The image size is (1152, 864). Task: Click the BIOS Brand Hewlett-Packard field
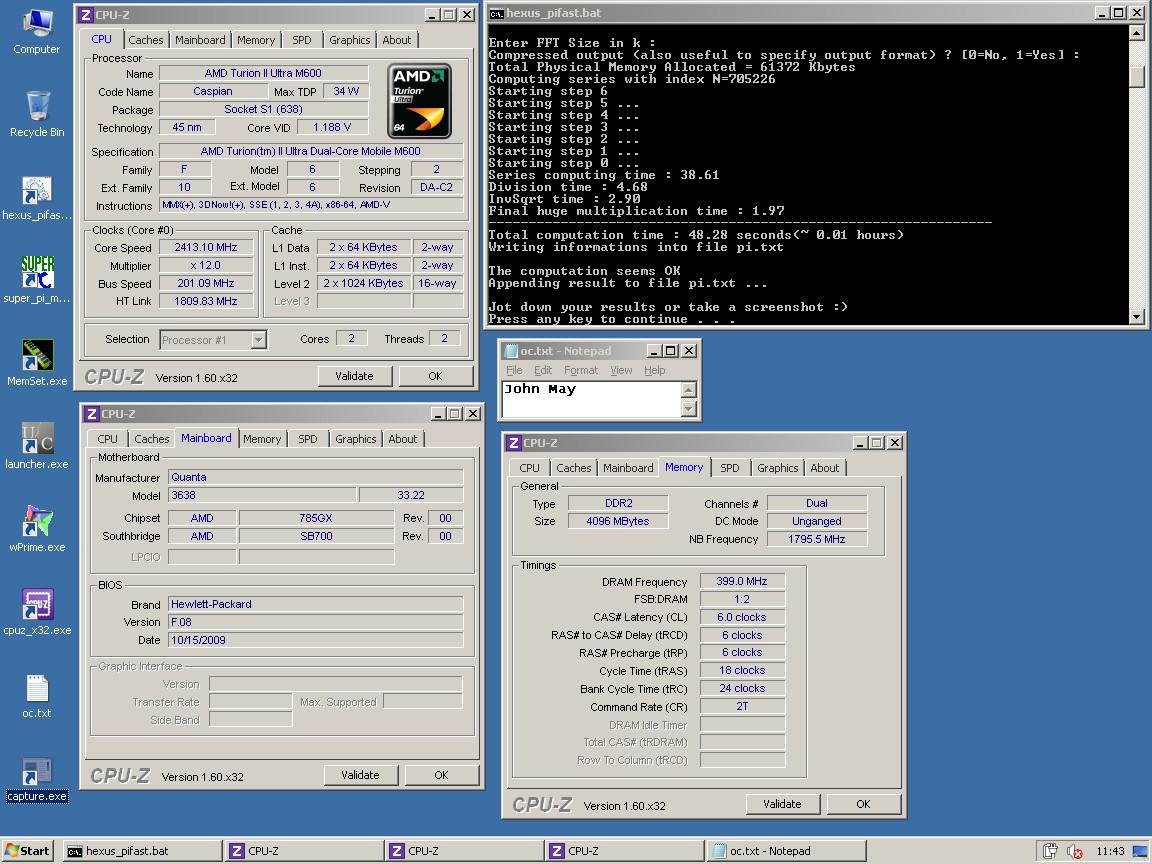(316, 604)
